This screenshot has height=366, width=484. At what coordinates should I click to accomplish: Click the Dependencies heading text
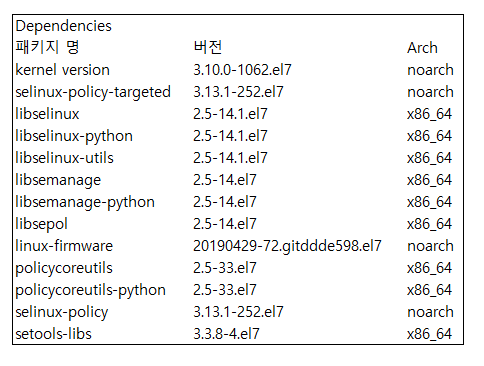(x=63, y=26)
